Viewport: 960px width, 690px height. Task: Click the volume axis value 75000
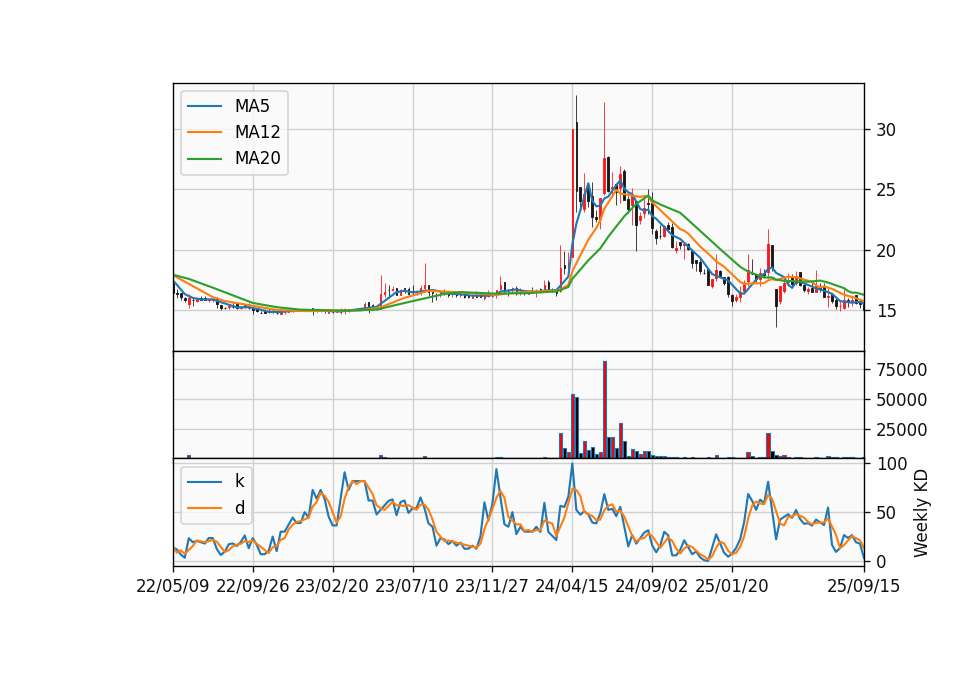pos(902,370)
